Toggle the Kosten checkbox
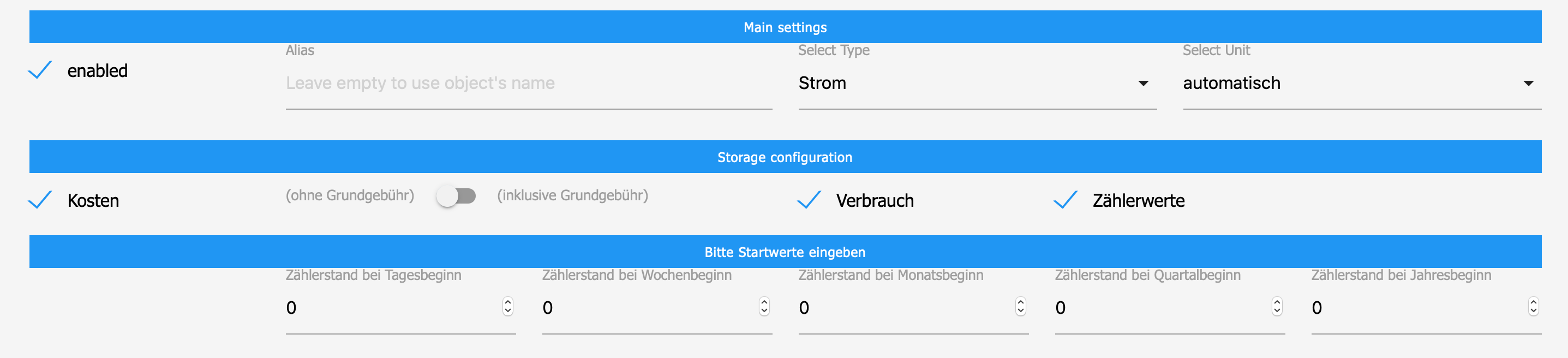Image resolution: width=1568 pixels, height=358 pixels. (x=40, y=200)
